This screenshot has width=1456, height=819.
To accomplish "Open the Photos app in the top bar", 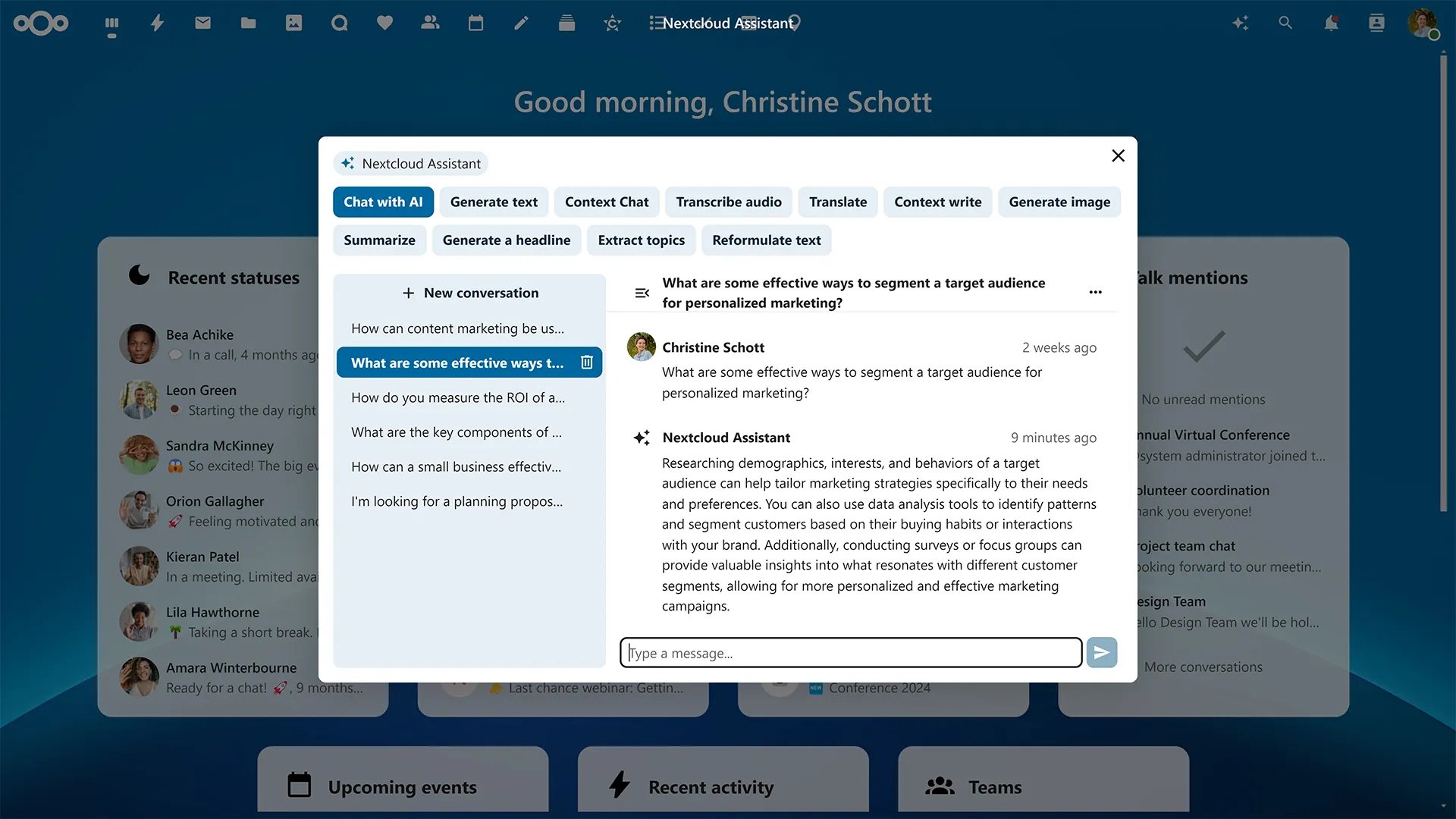I will (x=293, y=23).
